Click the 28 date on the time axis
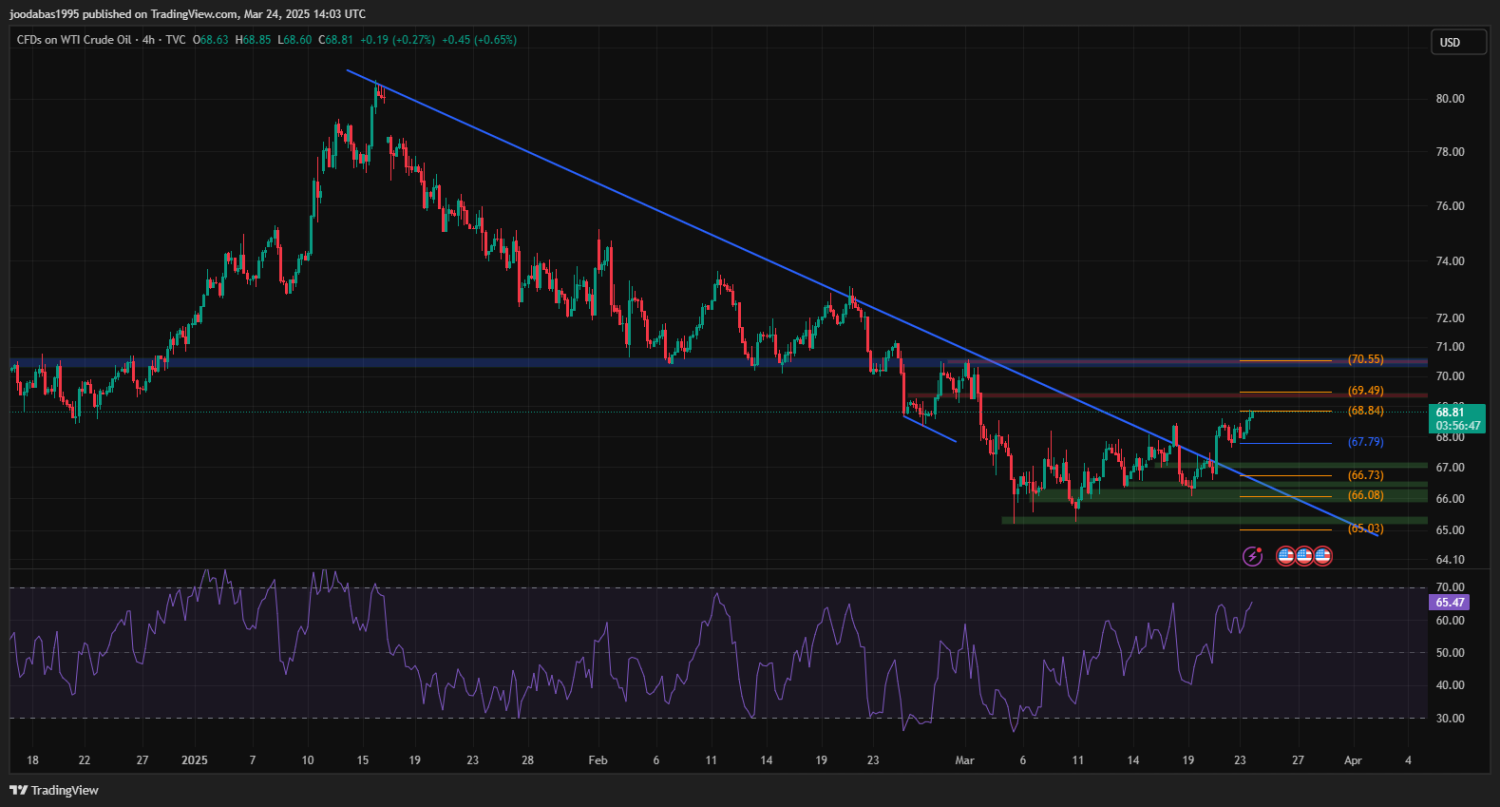 (x=530, y=761)
